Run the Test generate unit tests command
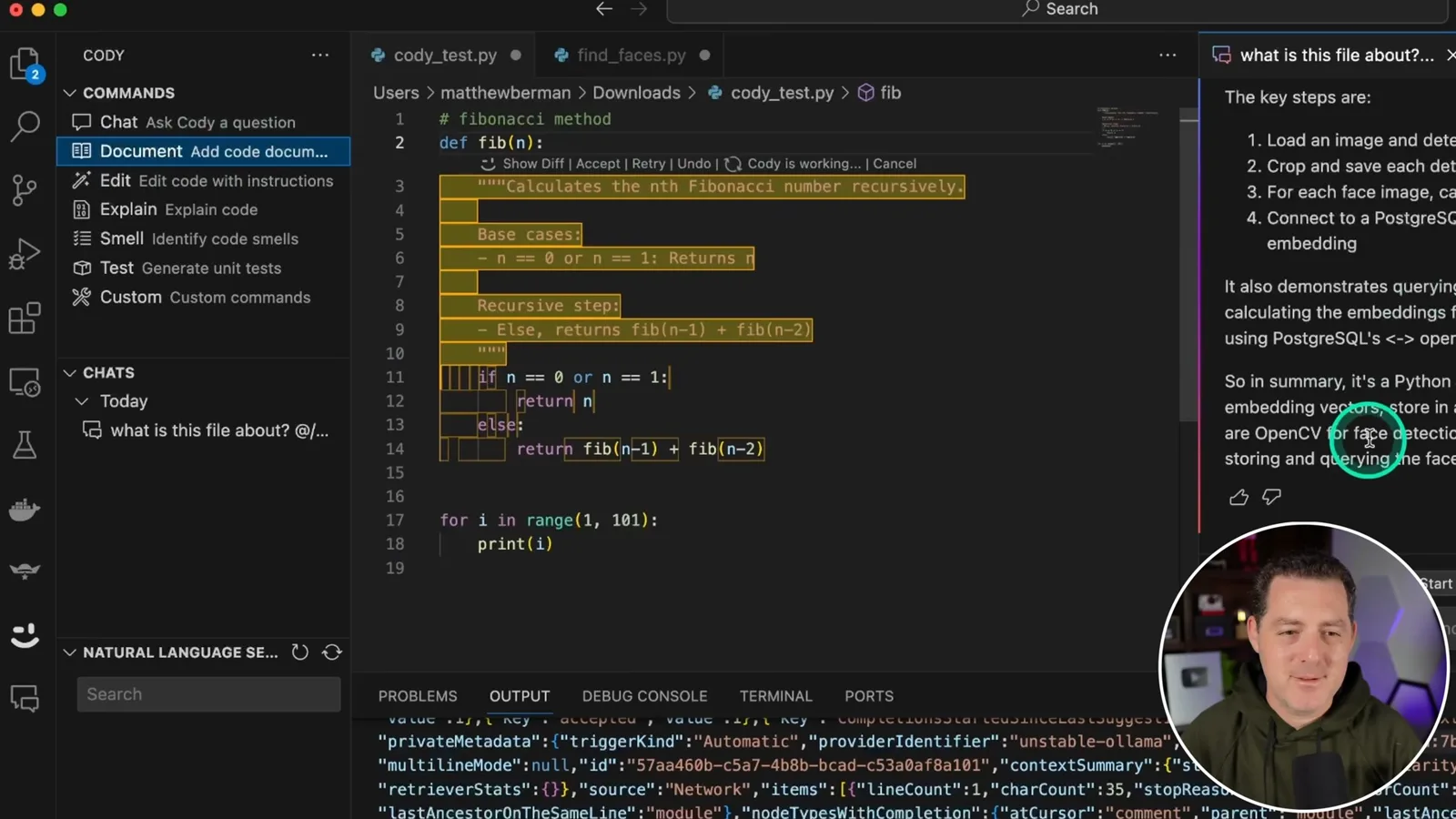 204,268
